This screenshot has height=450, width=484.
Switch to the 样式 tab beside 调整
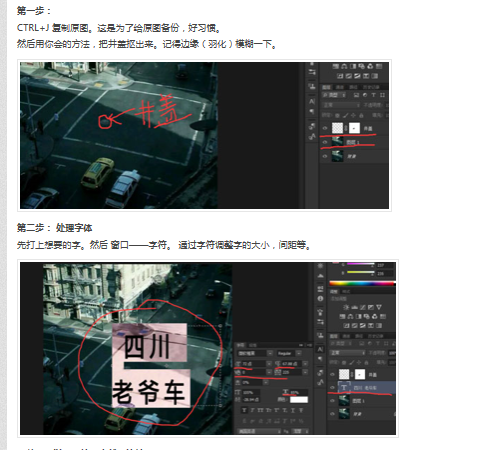pos(346,292)
